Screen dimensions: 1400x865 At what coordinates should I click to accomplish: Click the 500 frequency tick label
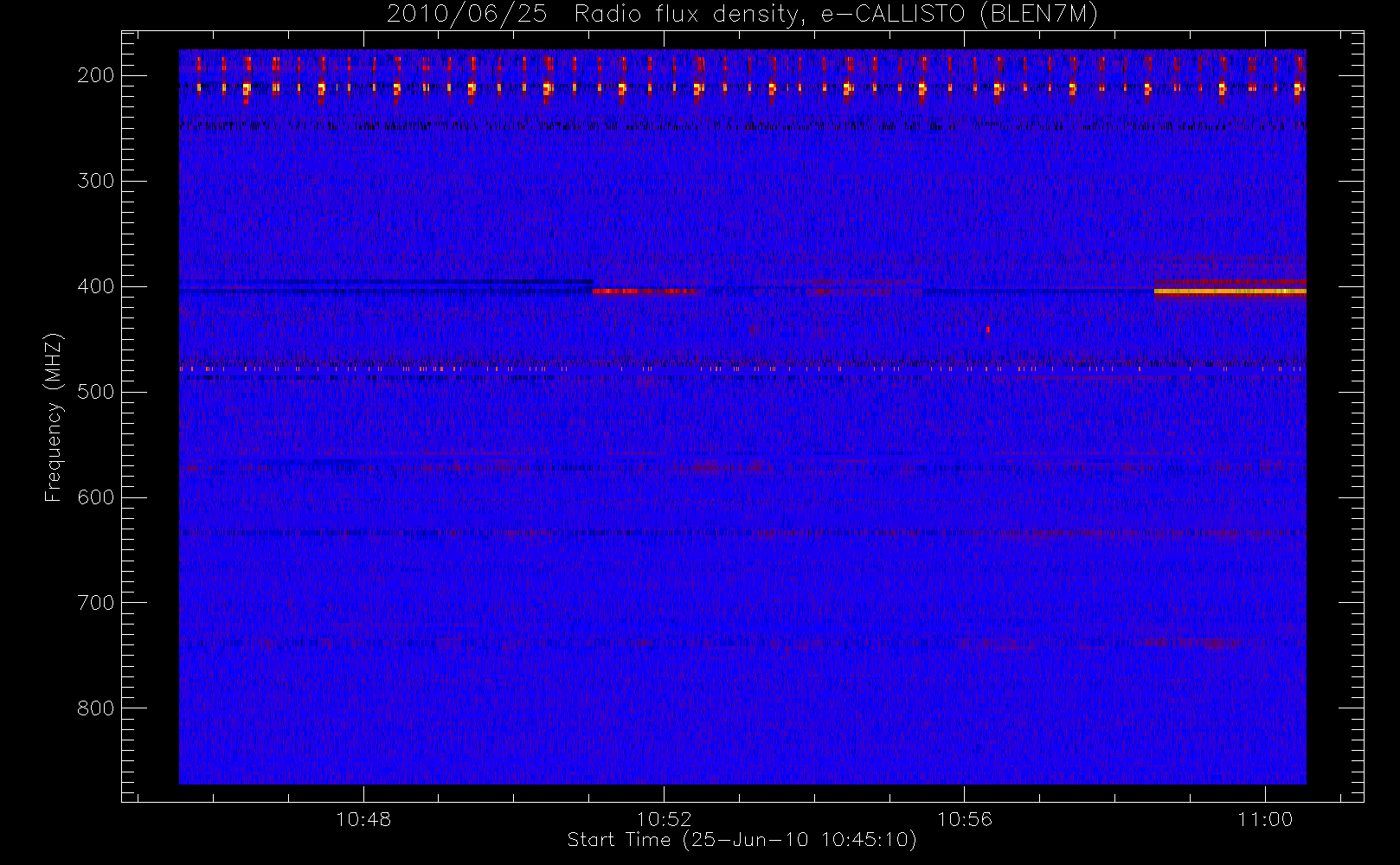pos(95,392)
